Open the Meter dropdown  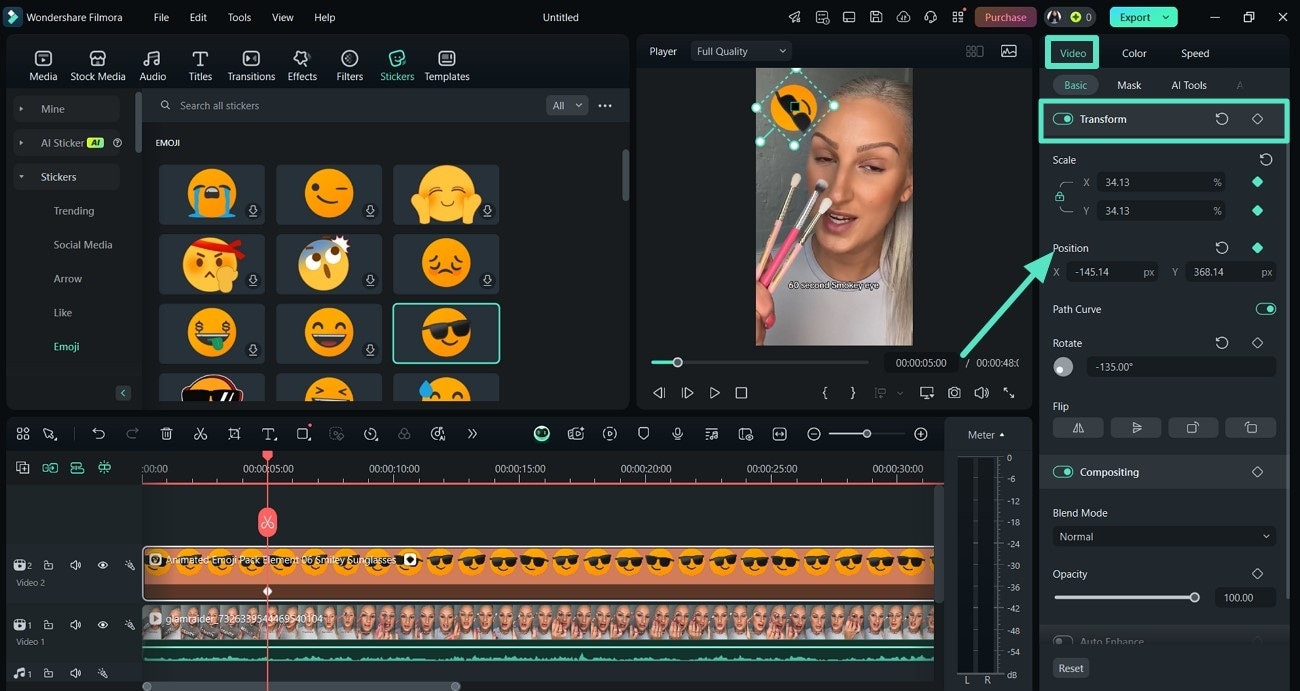click(986, 435)
